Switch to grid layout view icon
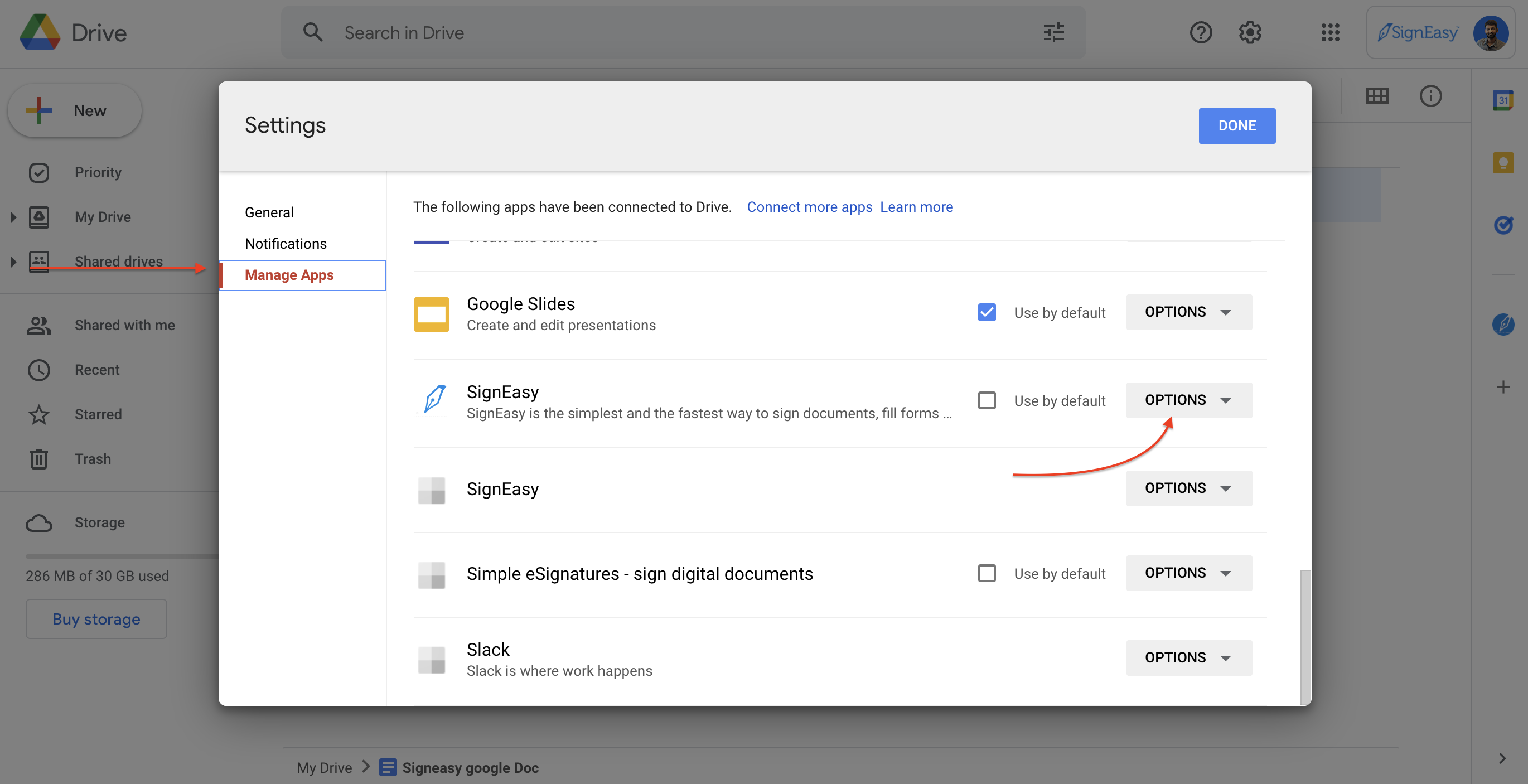The width and height of the screenshot is (1528, 784). click(x=1377, y=96)
